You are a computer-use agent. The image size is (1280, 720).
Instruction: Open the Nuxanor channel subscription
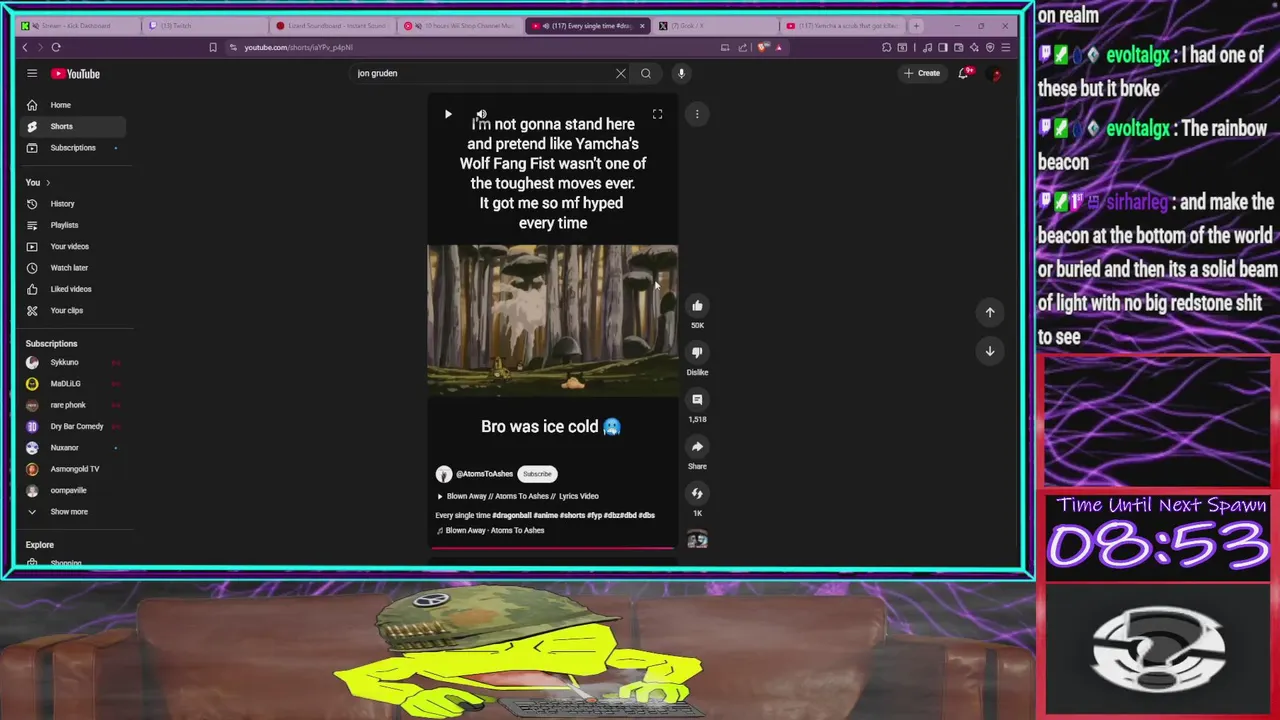[x=72, y=448]
